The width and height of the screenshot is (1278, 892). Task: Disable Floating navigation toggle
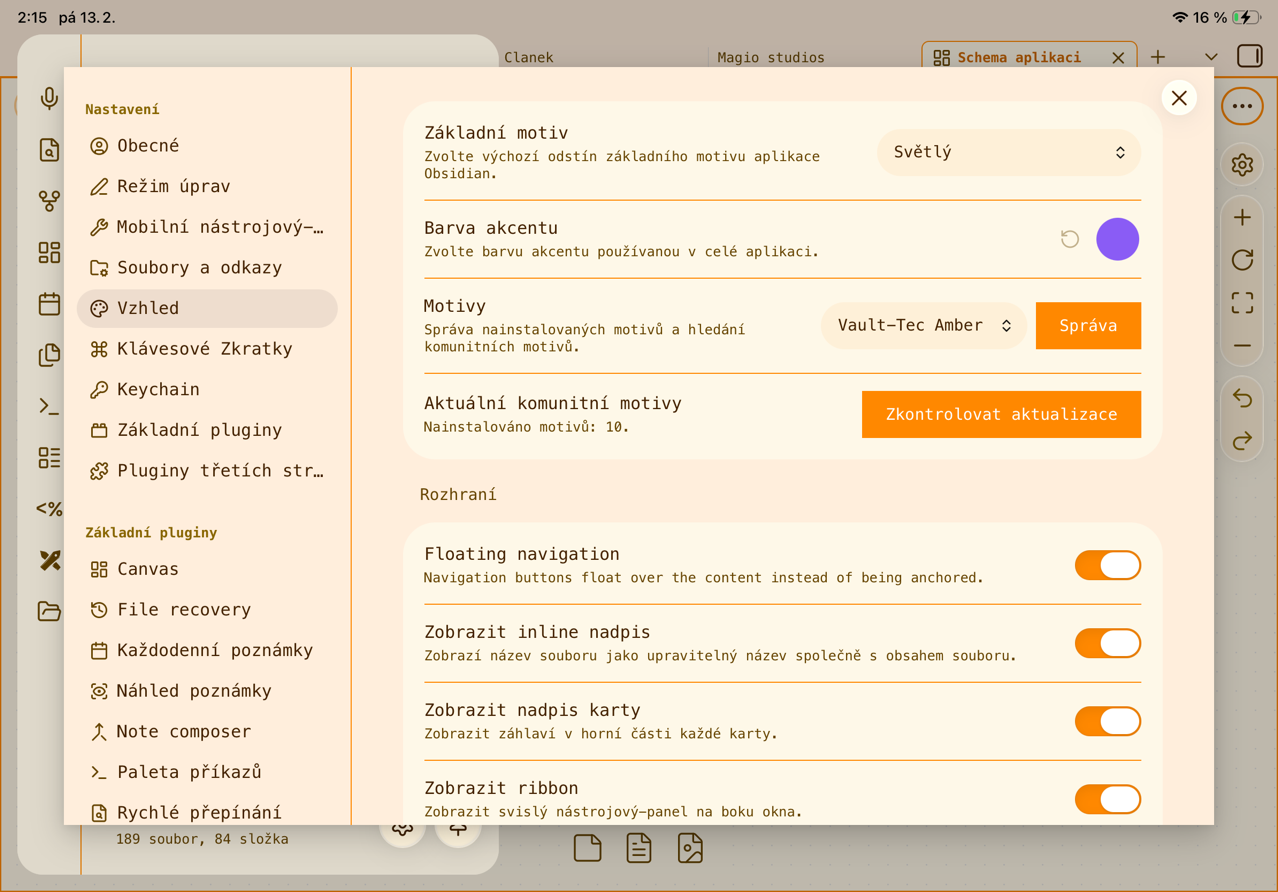(x=1107, y=565)
